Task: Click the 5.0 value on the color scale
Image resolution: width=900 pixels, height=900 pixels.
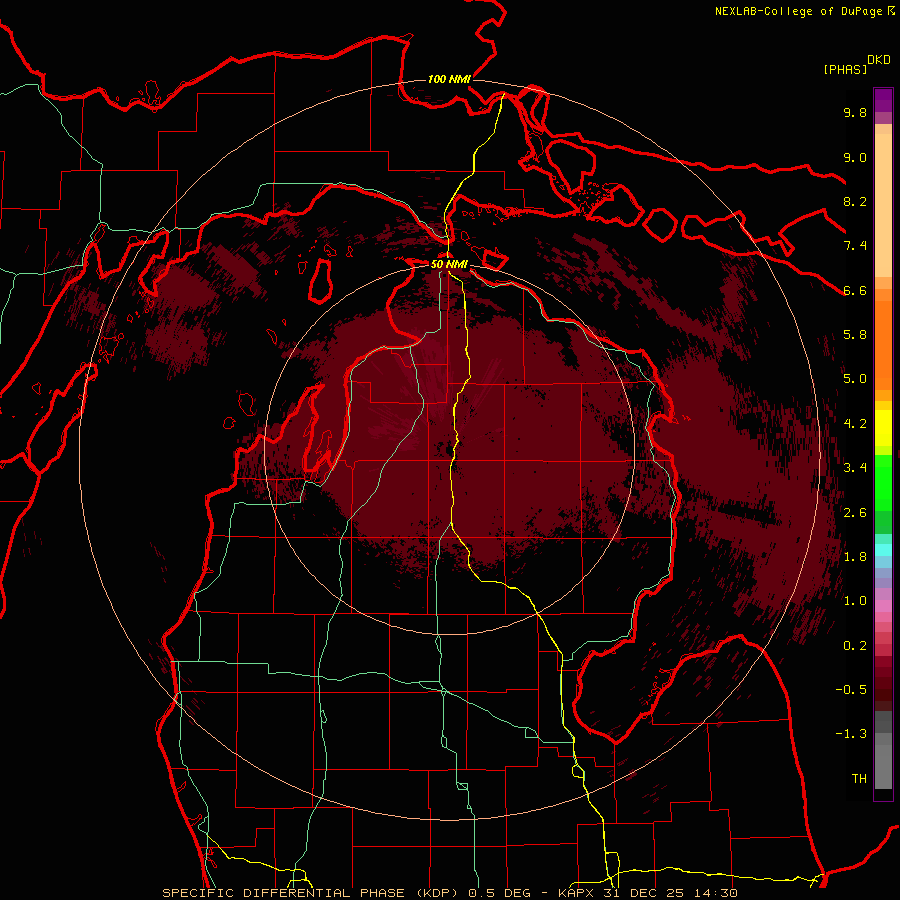Action: [x=855, y=379]
